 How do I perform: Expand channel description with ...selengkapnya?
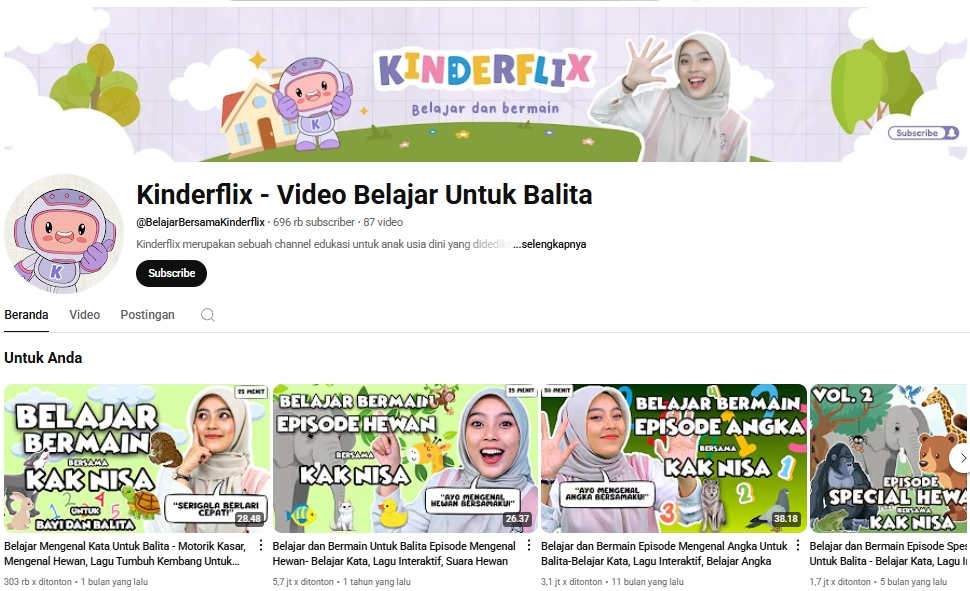(549, 244)
